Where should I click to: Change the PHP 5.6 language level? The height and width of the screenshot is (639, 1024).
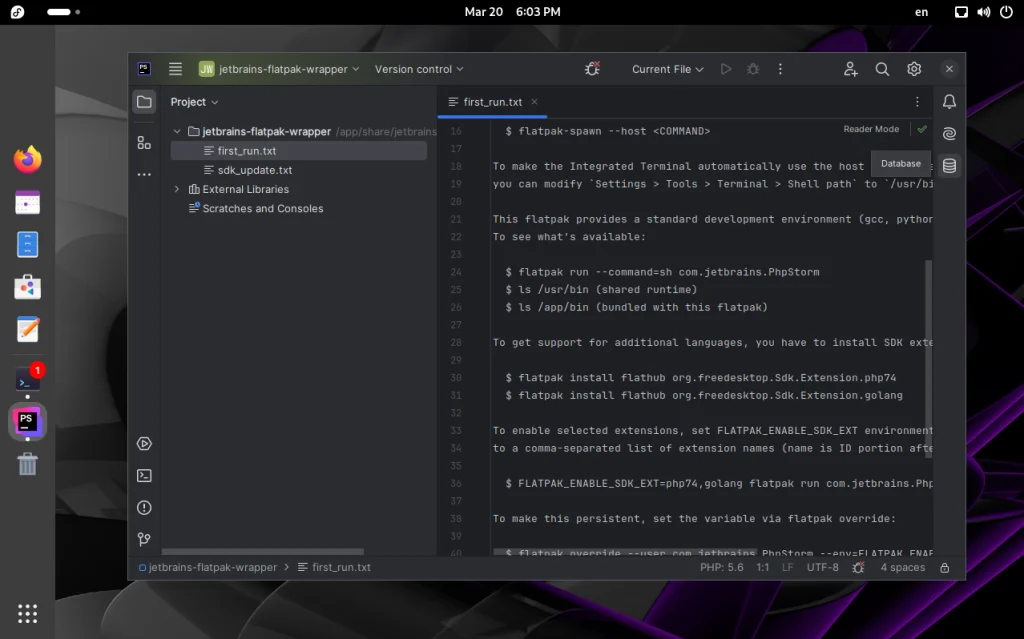(722, 567)
